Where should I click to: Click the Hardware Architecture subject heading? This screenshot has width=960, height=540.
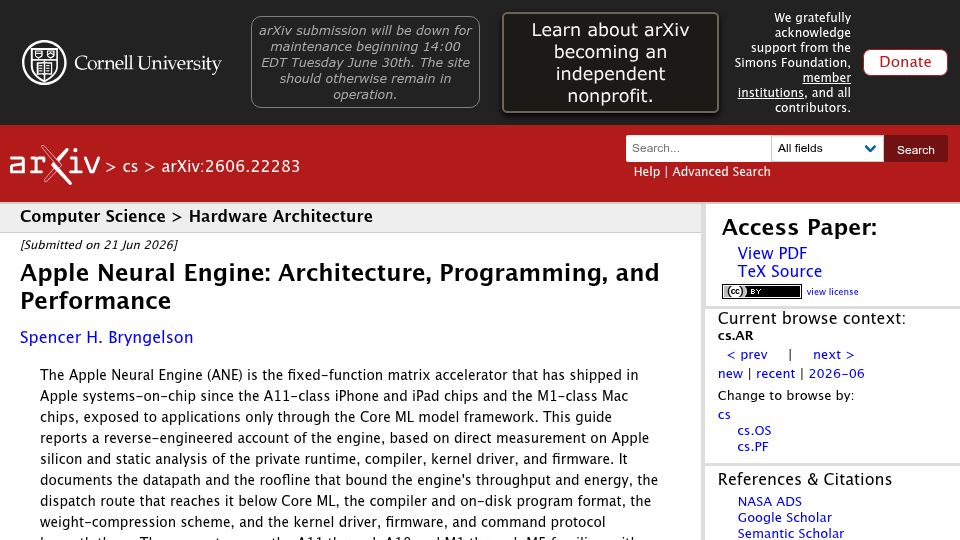tap(280, 216)
